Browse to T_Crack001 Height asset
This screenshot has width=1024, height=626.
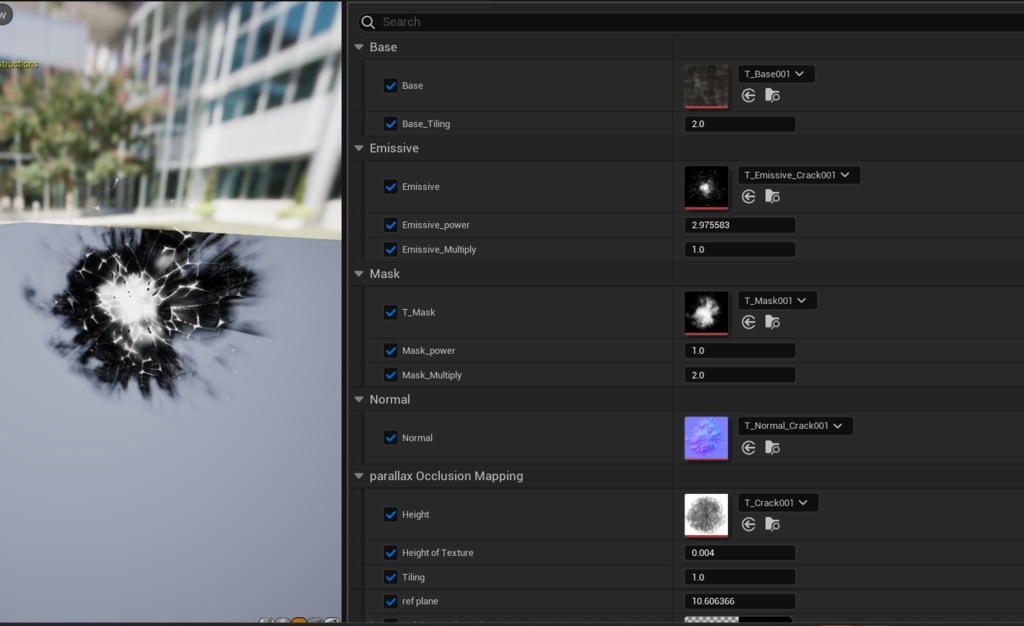pyautogui.click(x=771, y=524)
